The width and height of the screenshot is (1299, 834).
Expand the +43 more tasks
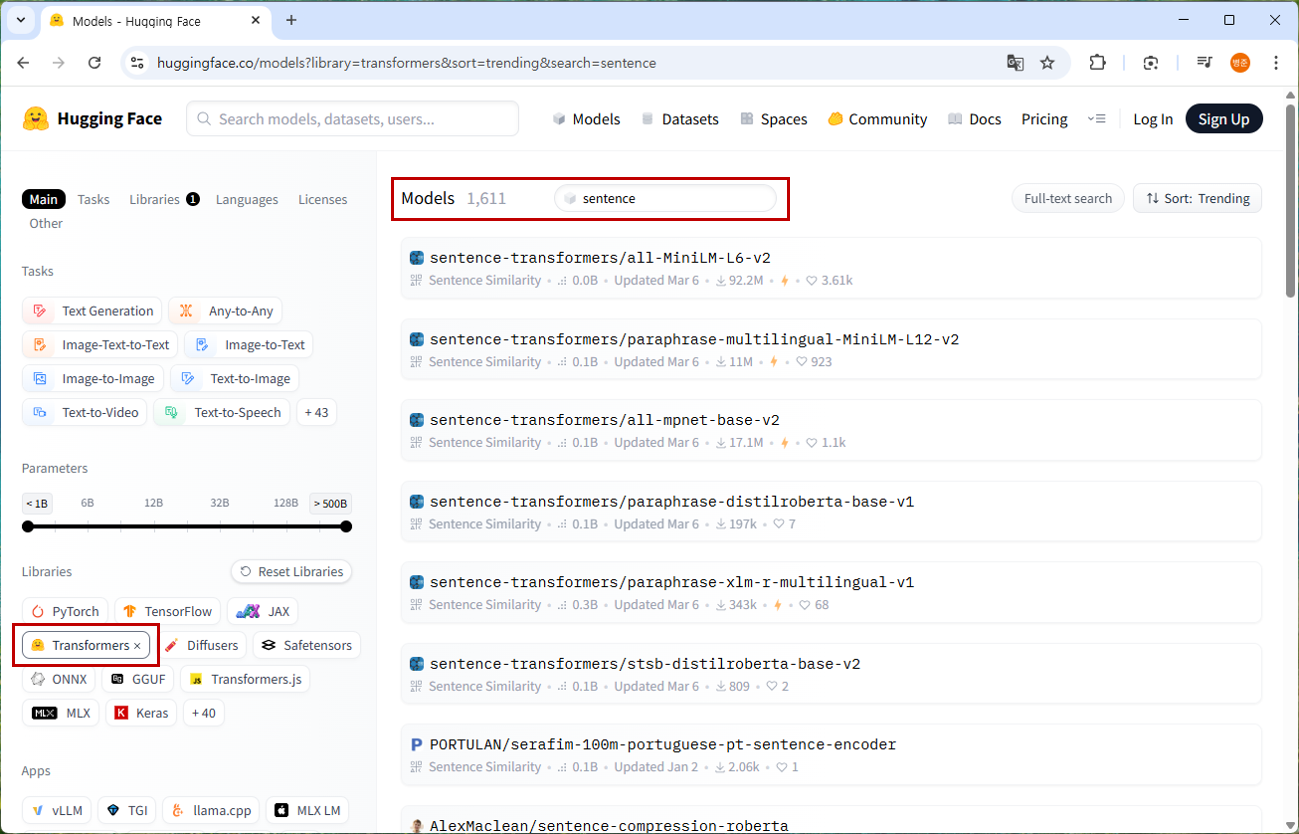pyautogui.click(x=316, y=412)
